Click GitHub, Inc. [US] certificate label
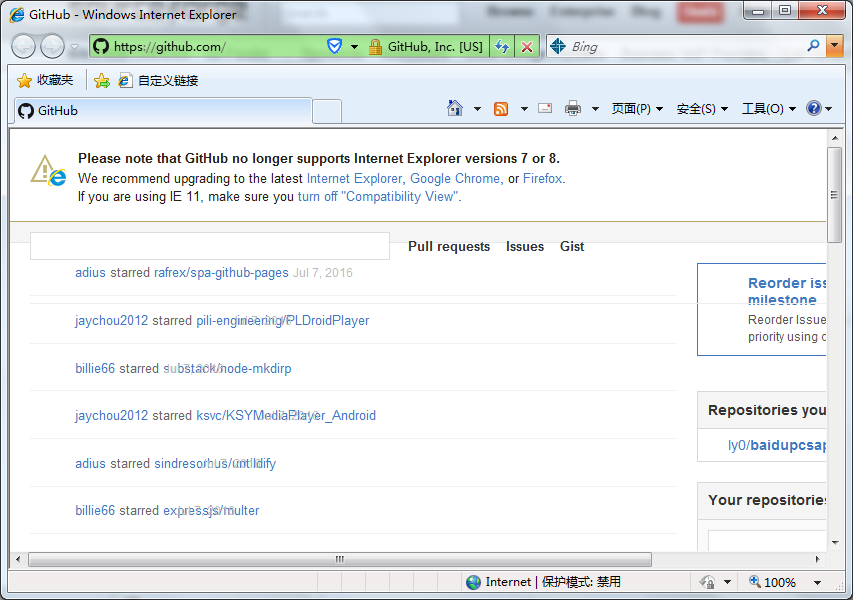 (x=435, y=47)
